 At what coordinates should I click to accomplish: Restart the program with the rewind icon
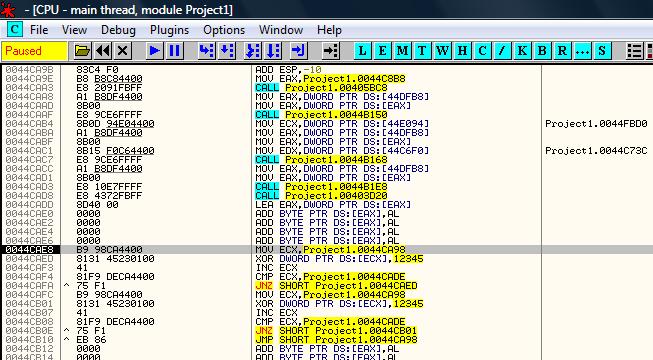(103, 51)
